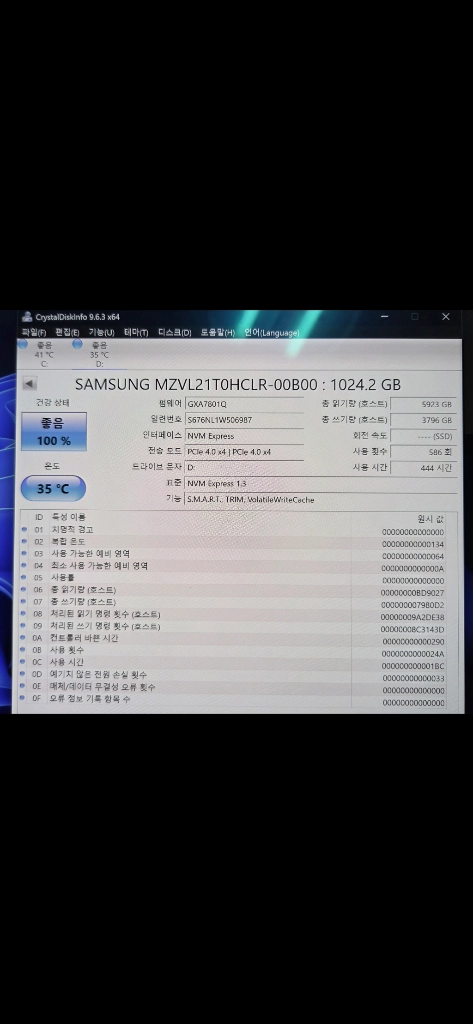Click rotation rate value ---- (SSD)
473x1024 pixels.
click(423, 436)
